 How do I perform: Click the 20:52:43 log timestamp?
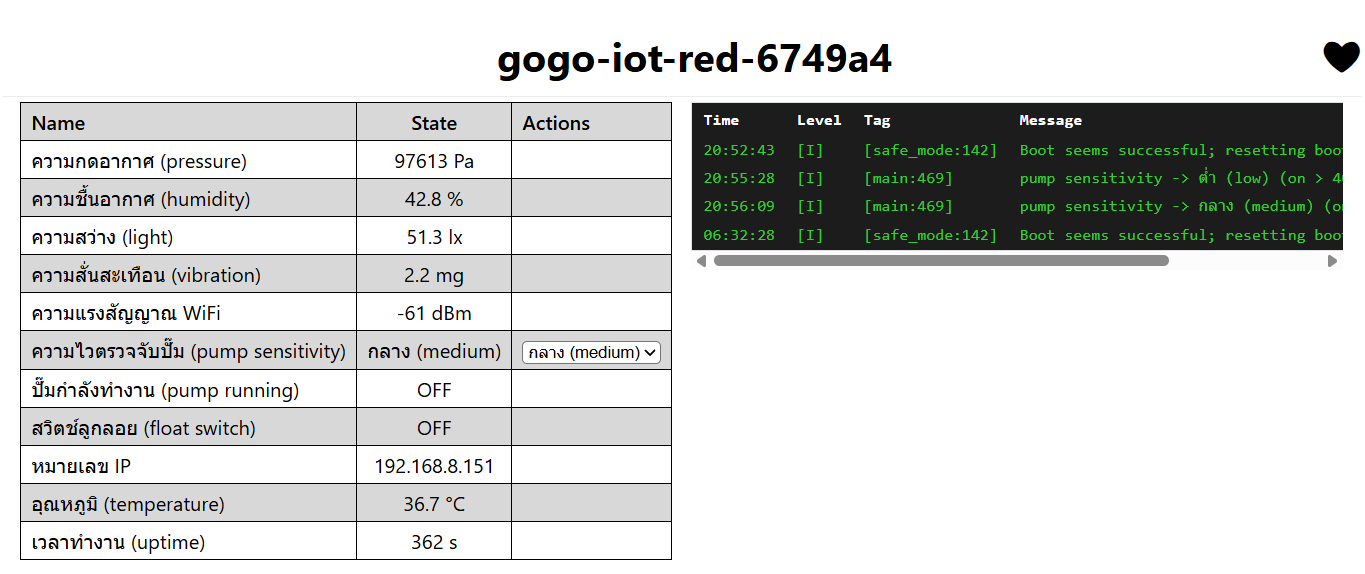[739, 150]
